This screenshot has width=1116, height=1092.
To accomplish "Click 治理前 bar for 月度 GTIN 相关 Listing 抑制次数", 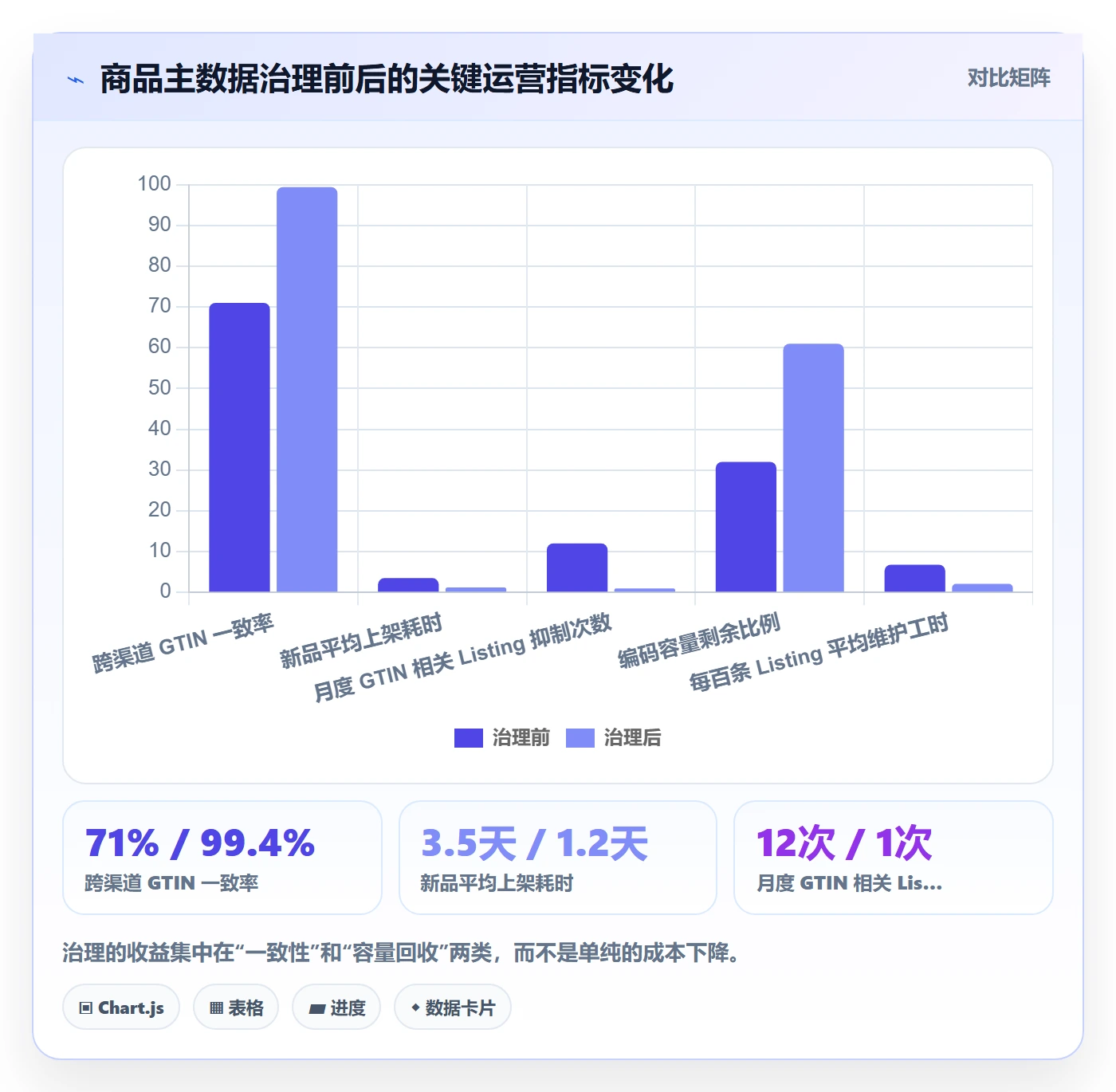I will coord(577,568).
